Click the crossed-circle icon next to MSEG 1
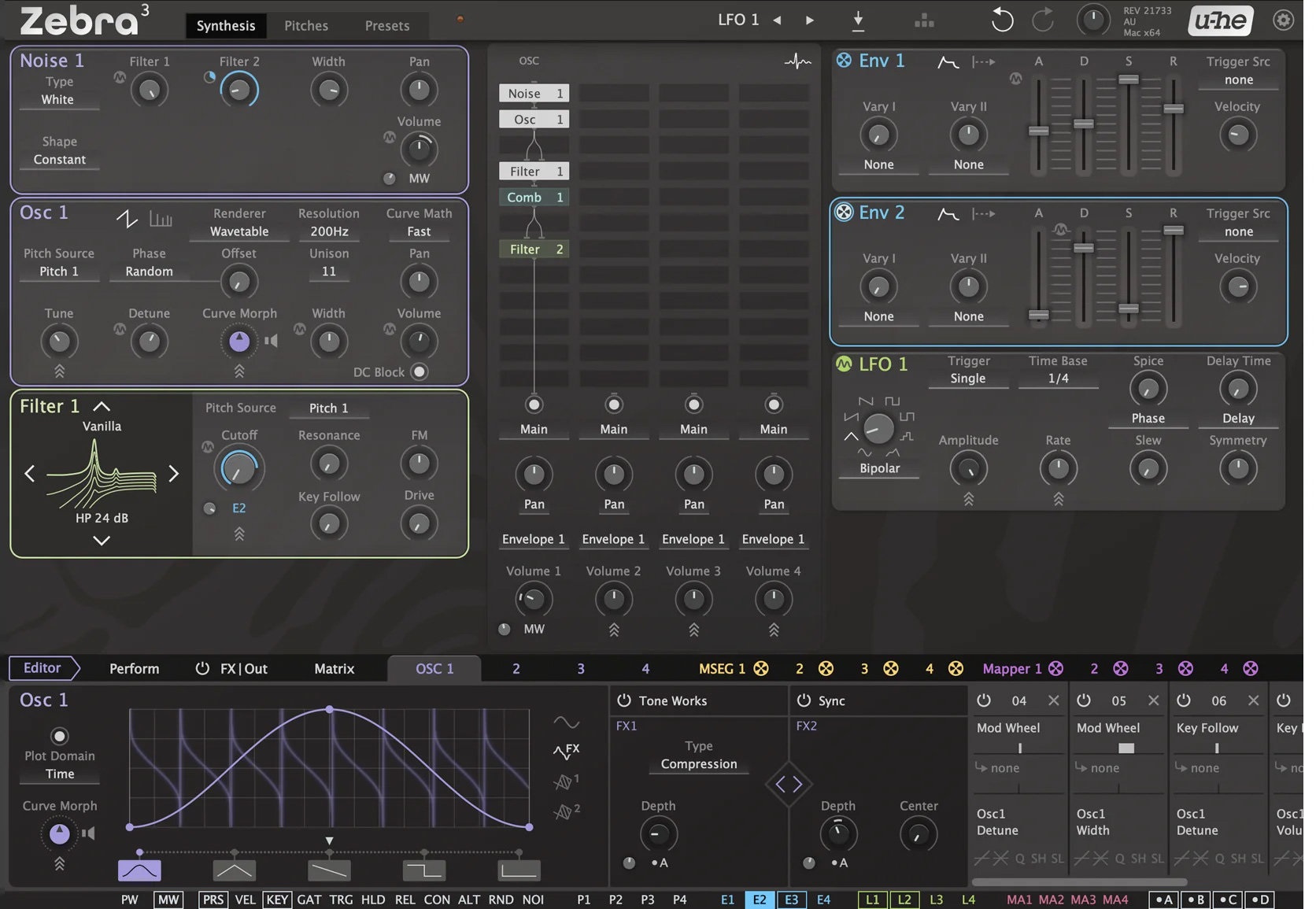1316x909 pixels. [x=761, y=668]
